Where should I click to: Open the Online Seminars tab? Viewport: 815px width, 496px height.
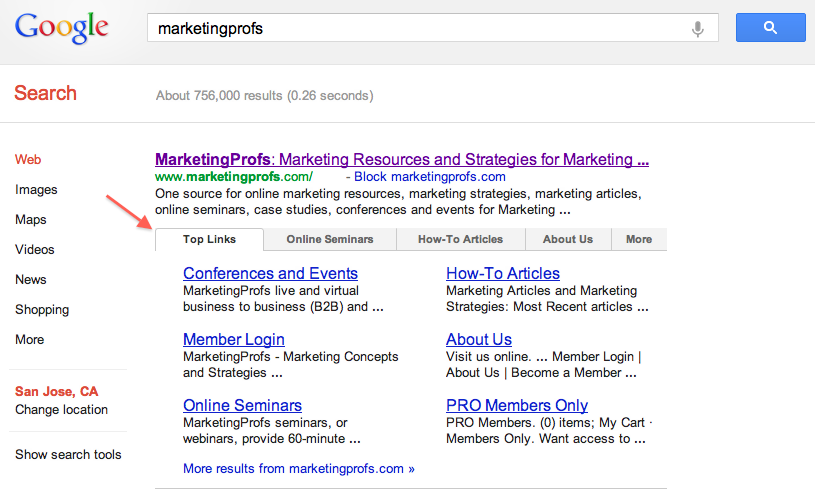330,239
